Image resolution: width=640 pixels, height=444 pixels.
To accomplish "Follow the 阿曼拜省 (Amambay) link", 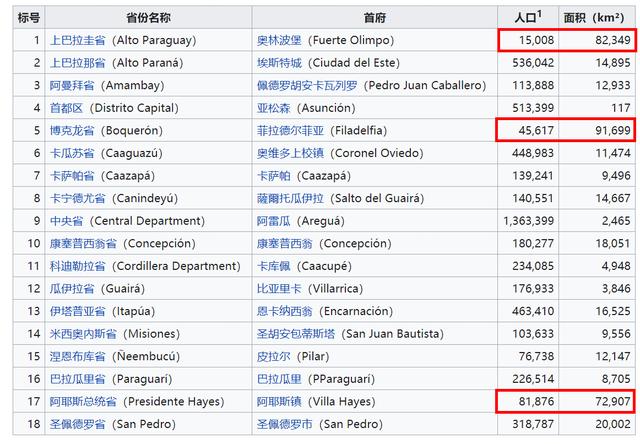I will point(72,86).
